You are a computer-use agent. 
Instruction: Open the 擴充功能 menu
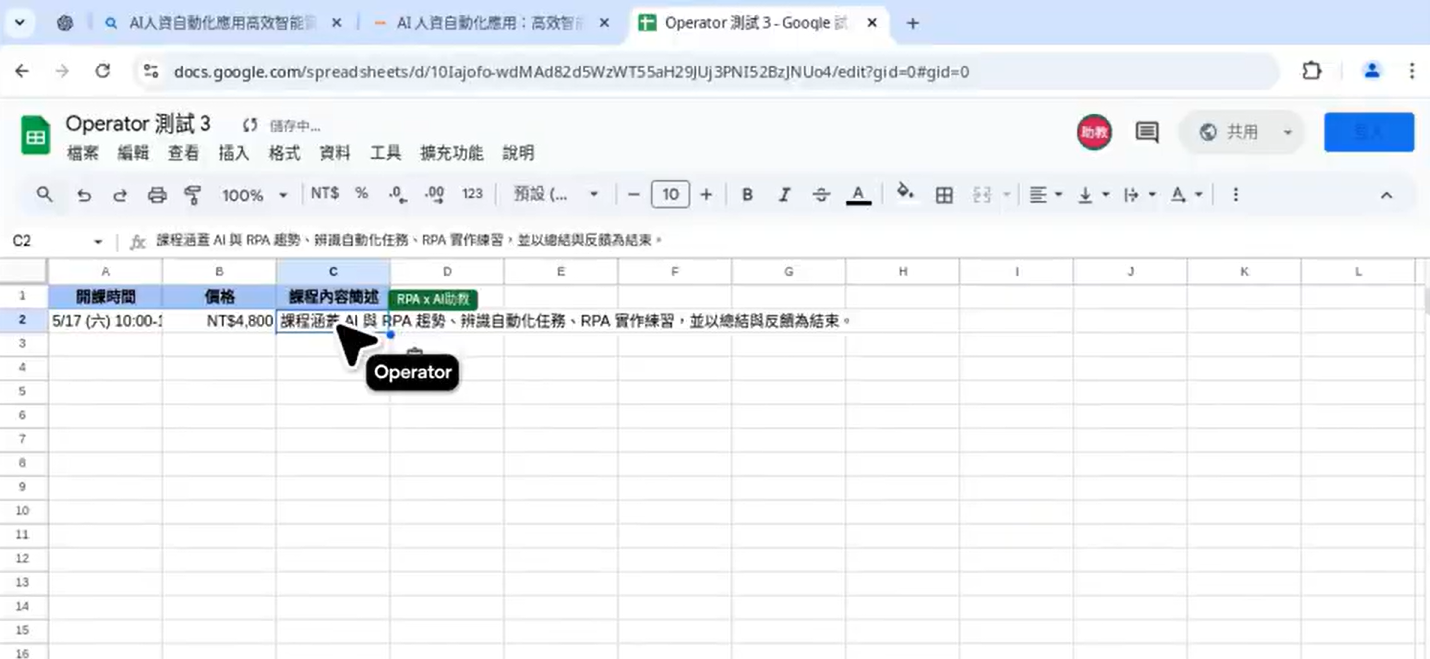point(452,153)
